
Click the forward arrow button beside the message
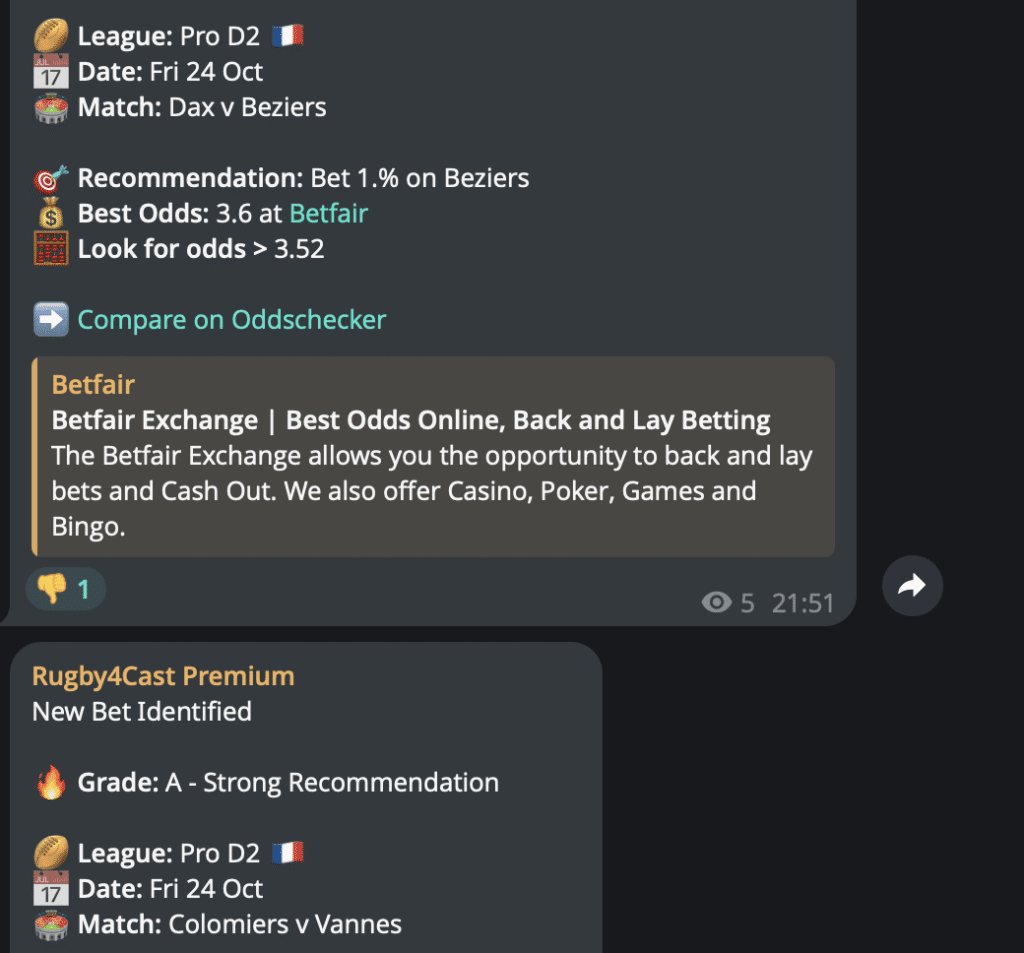(912, 586)
